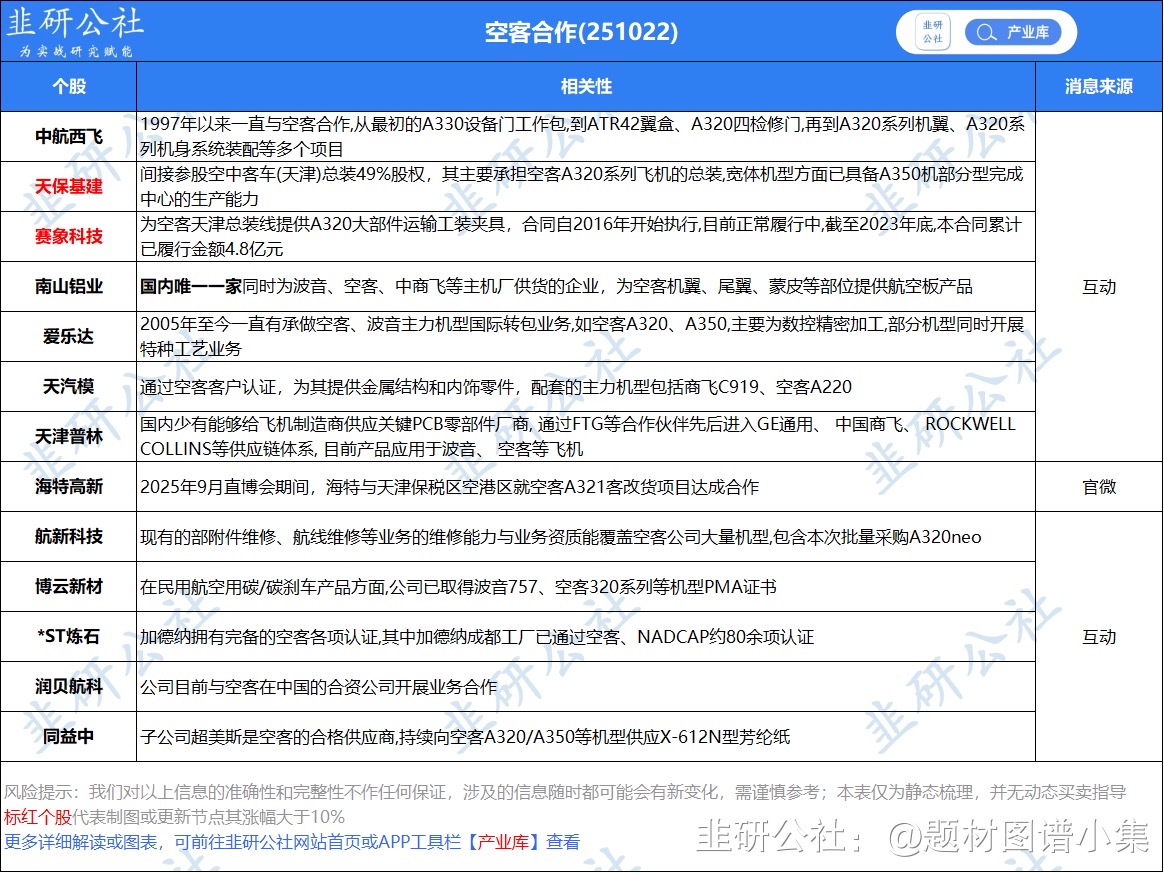Click the 天汽模 stock cell

tap(68, 386)
